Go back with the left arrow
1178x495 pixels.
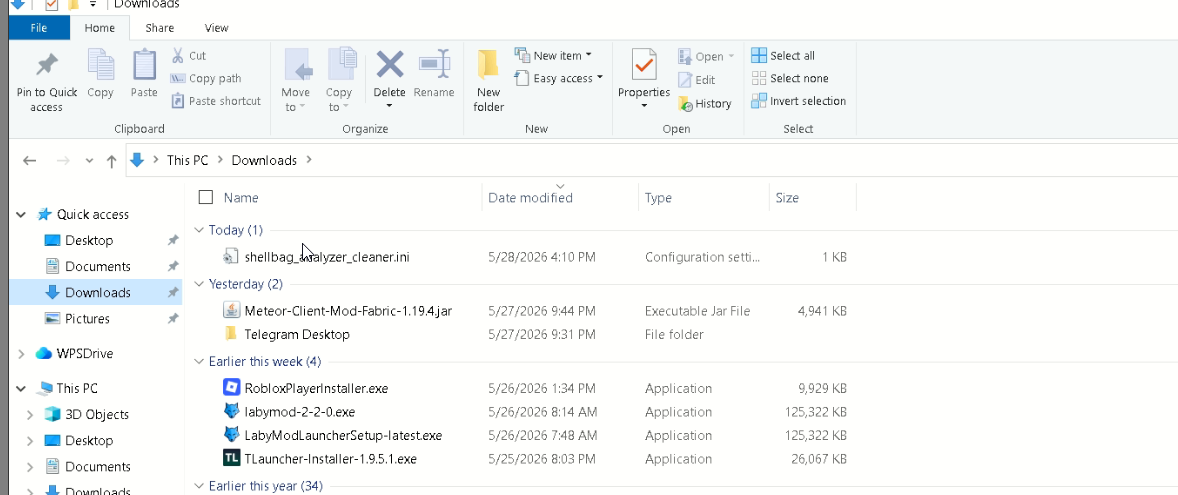coord(29,161)
